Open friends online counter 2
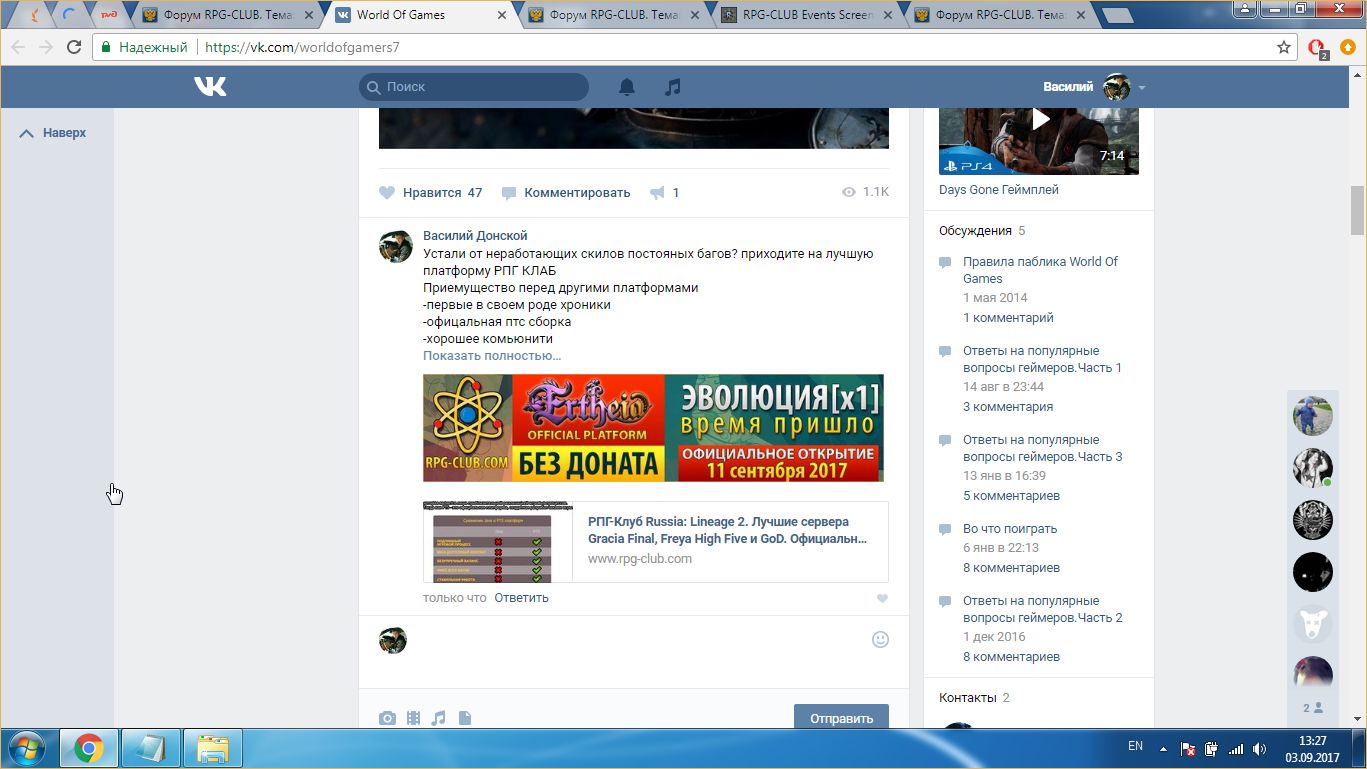This screenshot has width=1367, height=769. tap(1313, 707)
